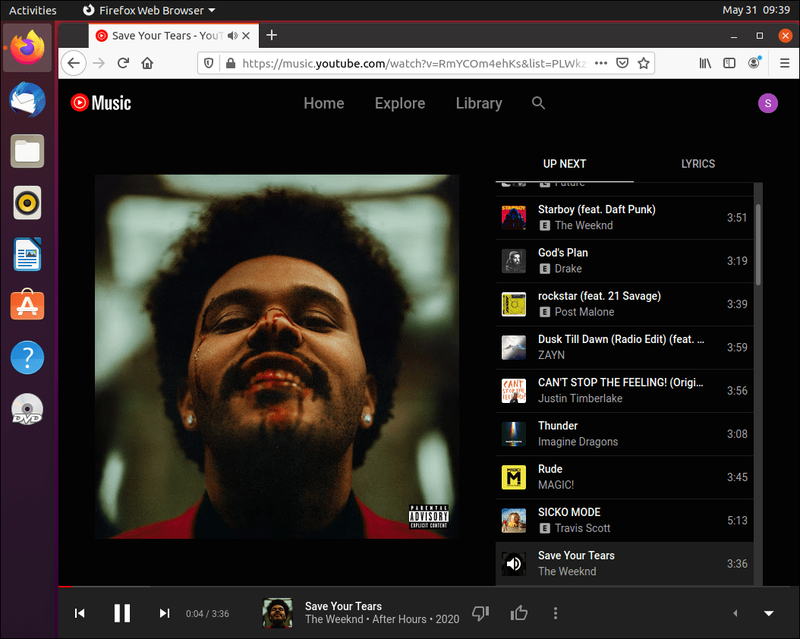Open the Firefox home page
This screenshot has width=800, height=639.
(x=147, y=63)
